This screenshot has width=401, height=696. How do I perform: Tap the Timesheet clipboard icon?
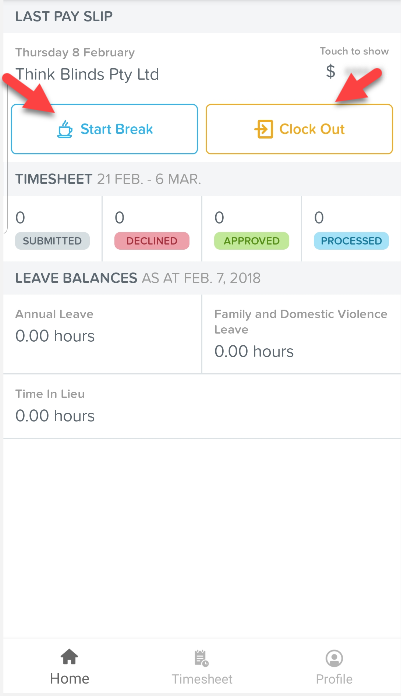(202, 658)
